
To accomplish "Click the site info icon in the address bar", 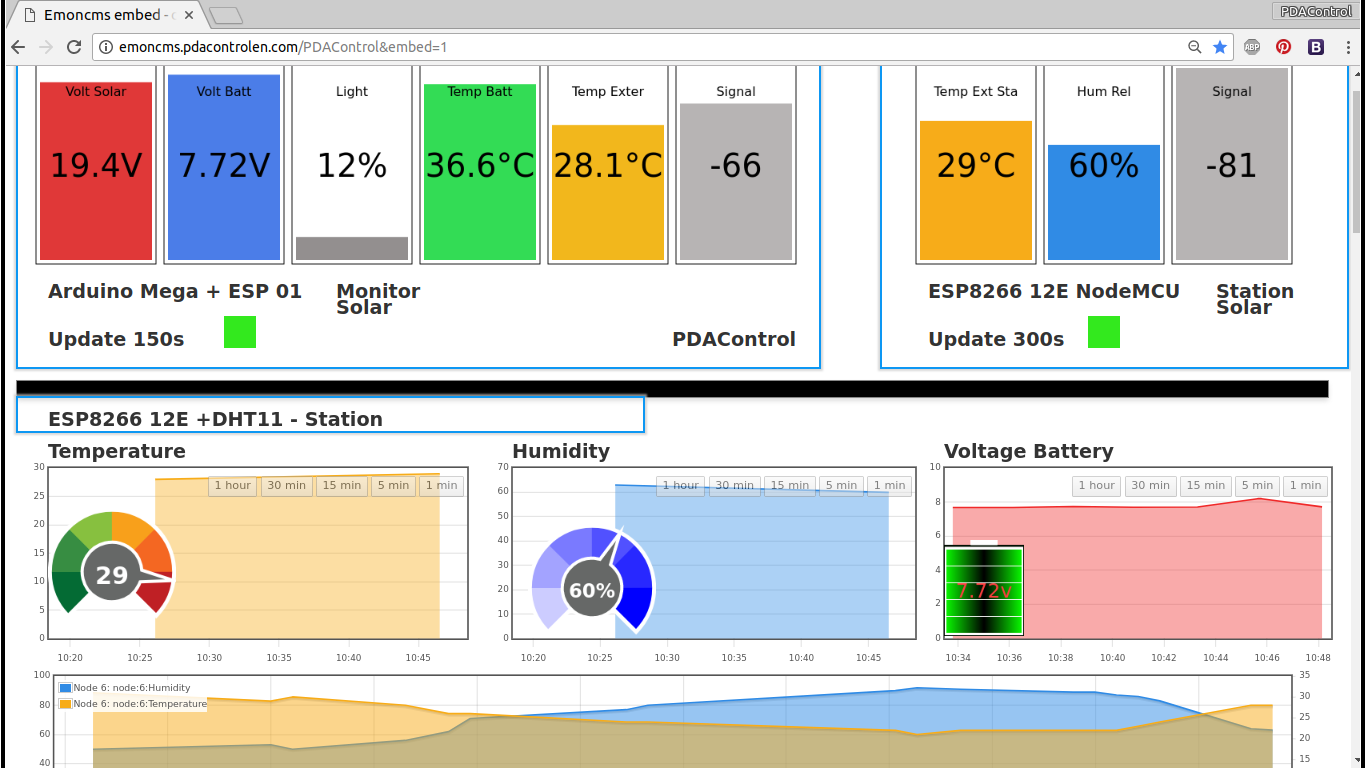I will (x=106, y=47).
